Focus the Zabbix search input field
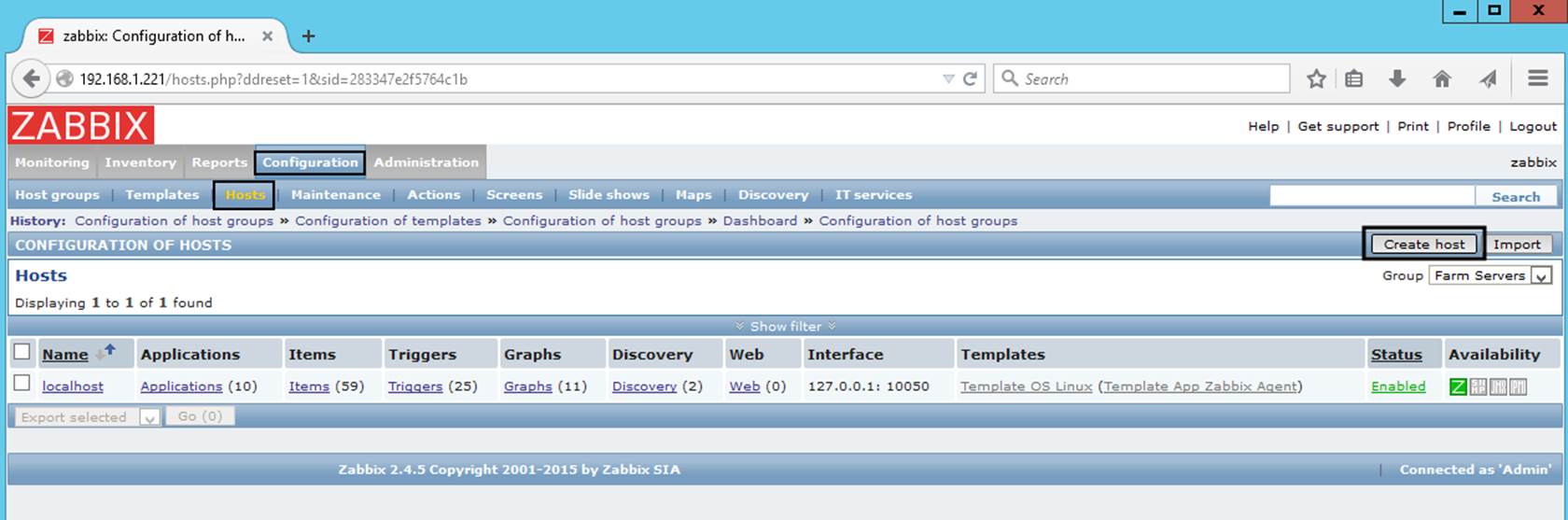The image size is (1568, 520). [1372, 196]
